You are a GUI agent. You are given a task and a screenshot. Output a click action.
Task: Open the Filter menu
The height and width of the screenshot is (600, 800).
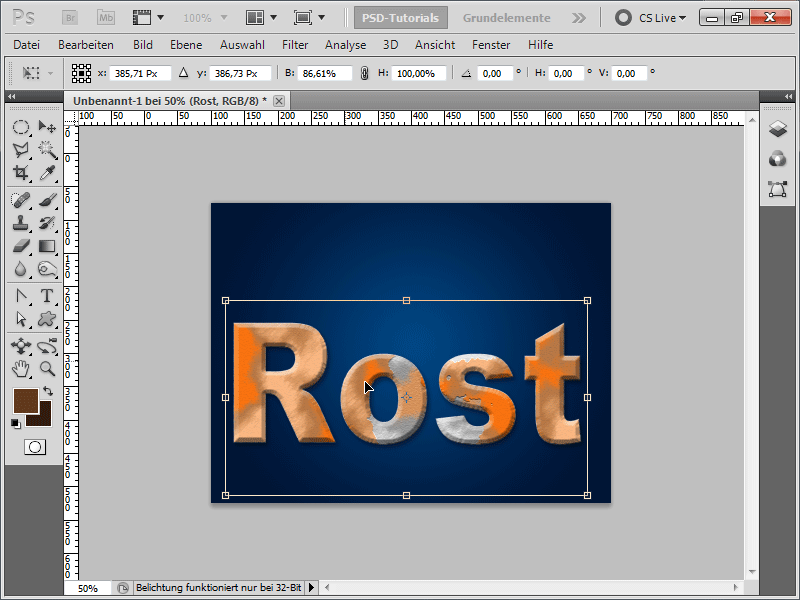pos(295,45)
